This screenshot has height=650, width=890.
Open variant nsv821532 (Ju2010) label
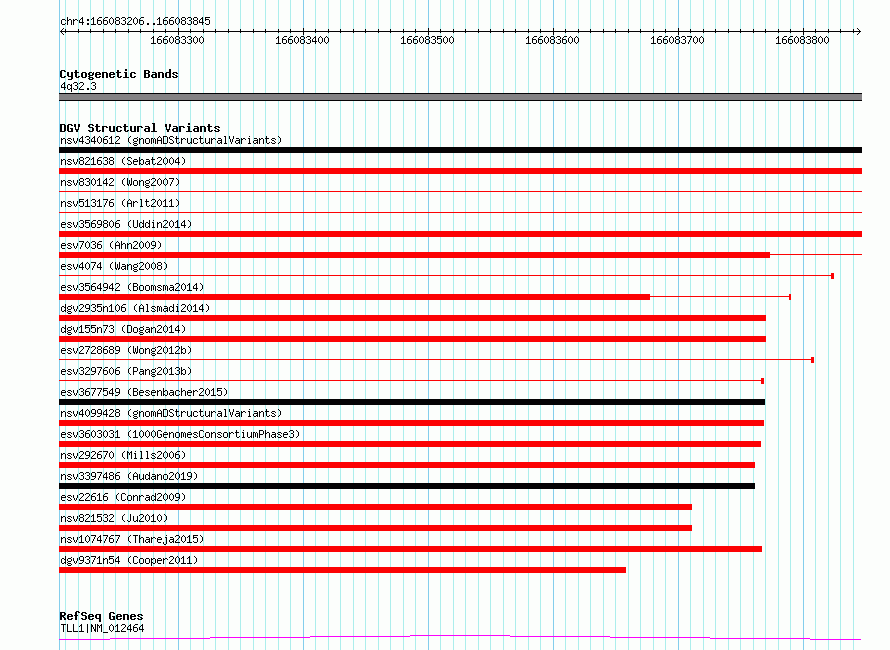(114, 518)
